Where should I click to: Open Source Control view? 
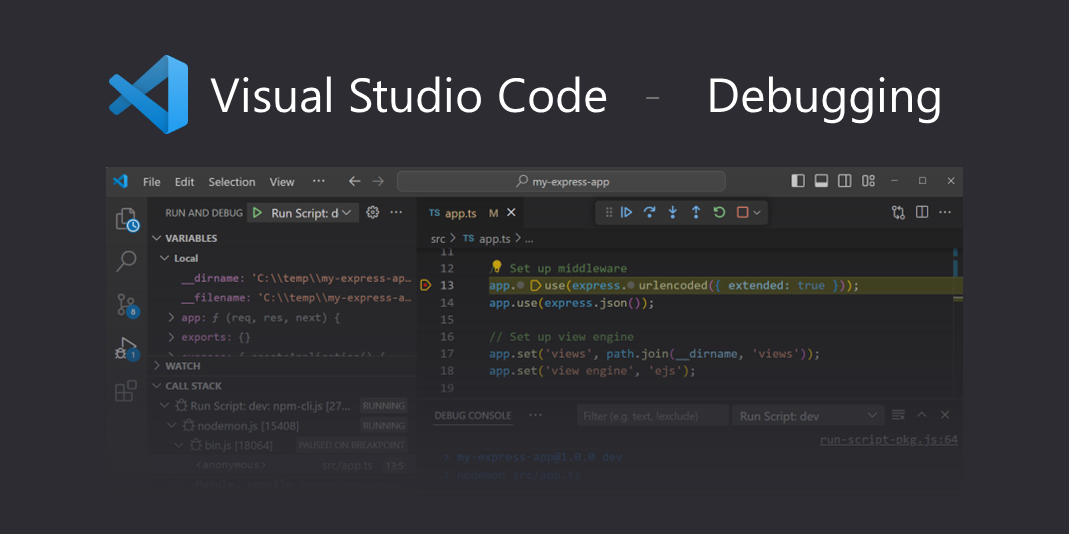tap(126, 305)
